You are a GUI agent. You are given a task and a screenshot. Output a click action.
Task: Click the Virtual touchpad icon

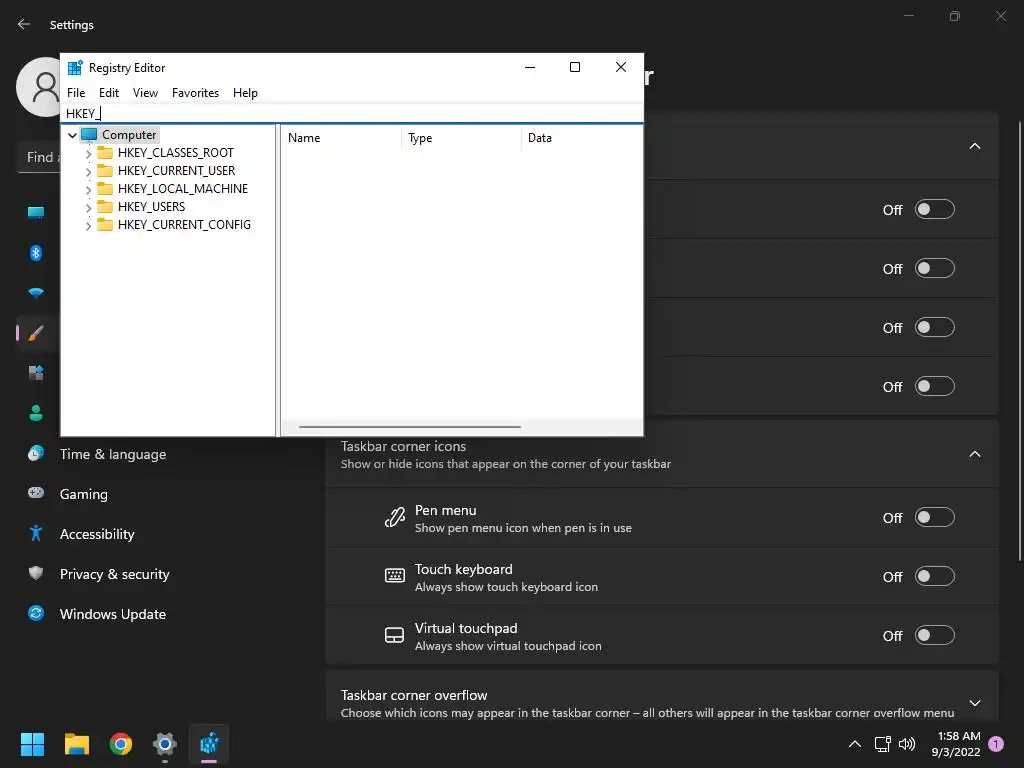pos(394,635)
